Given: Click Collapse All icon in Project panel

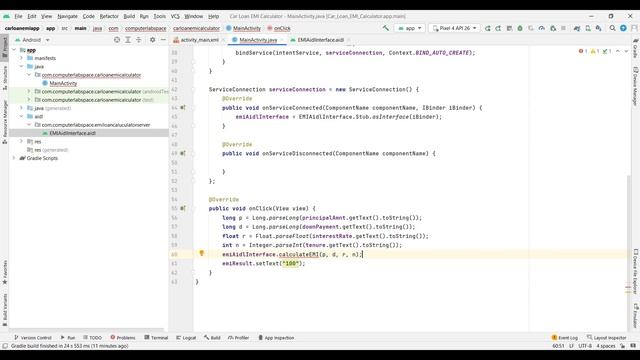Looking at the screenshot, I should pos(139,40).
